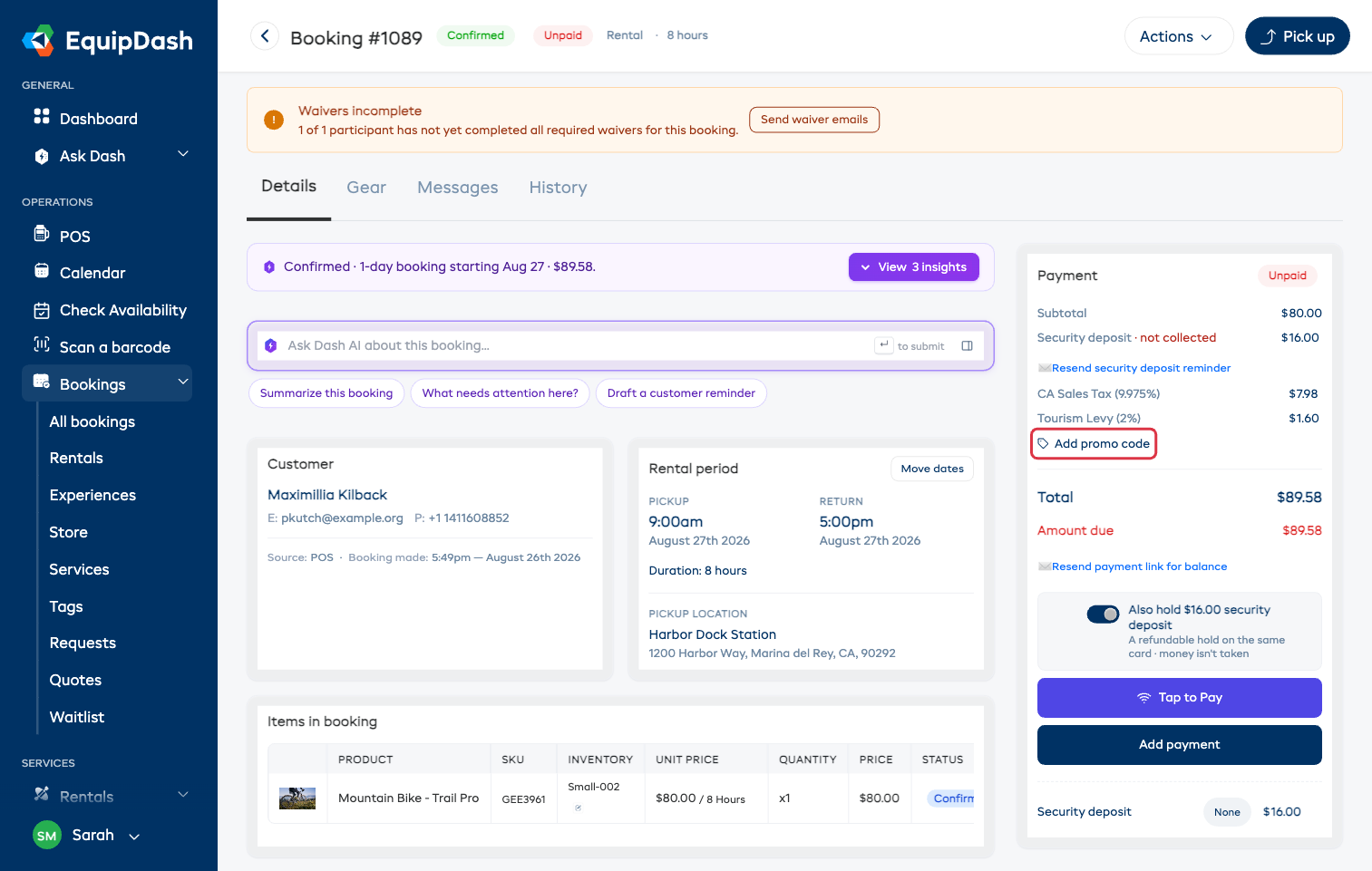This screenshot has height=871, width=1372.
Task: Open the Actions dropdown
Action: pyautogui.click(x=1179, y=36)
